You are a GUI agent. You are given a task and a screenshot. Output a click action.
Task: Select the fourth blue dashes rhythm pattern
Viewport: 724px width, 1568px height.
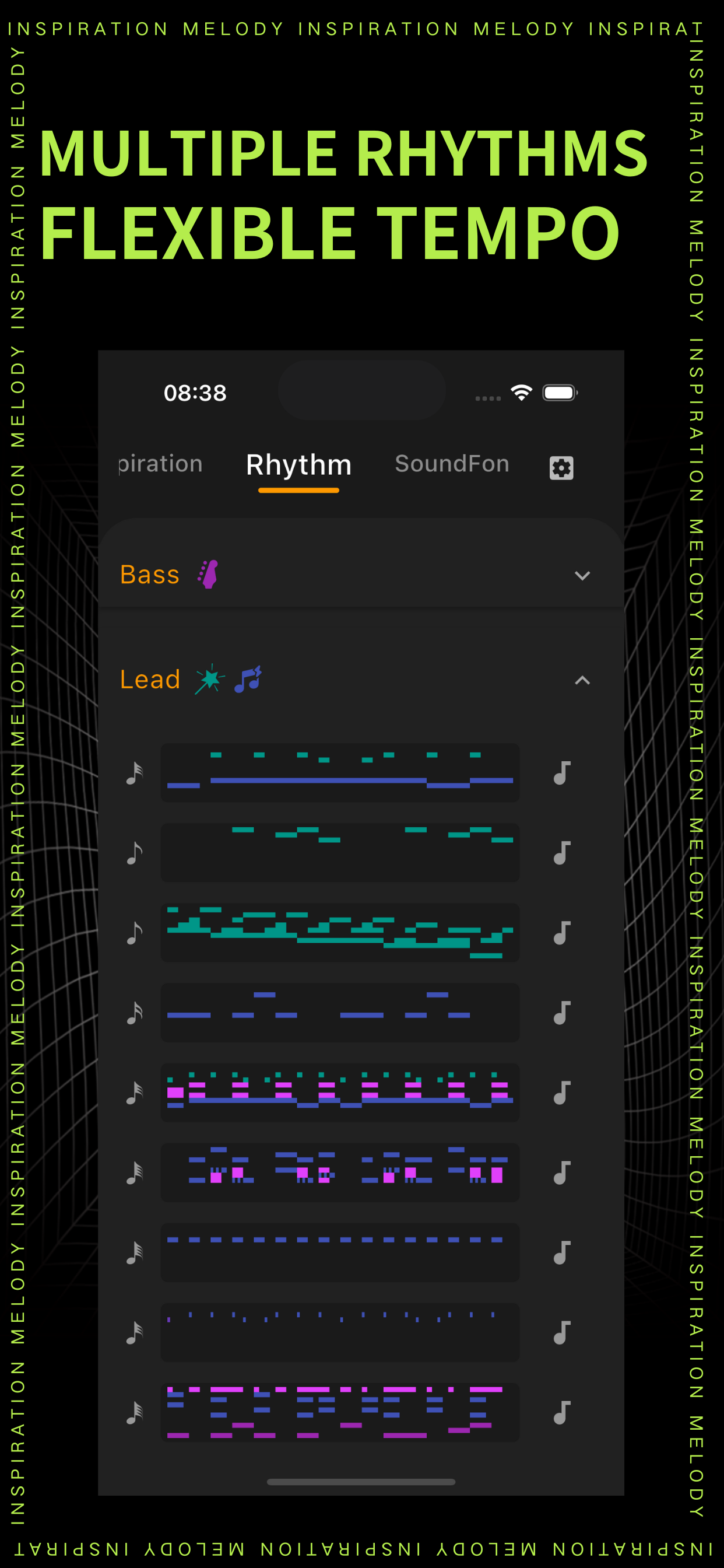[x=340, y=1012]
